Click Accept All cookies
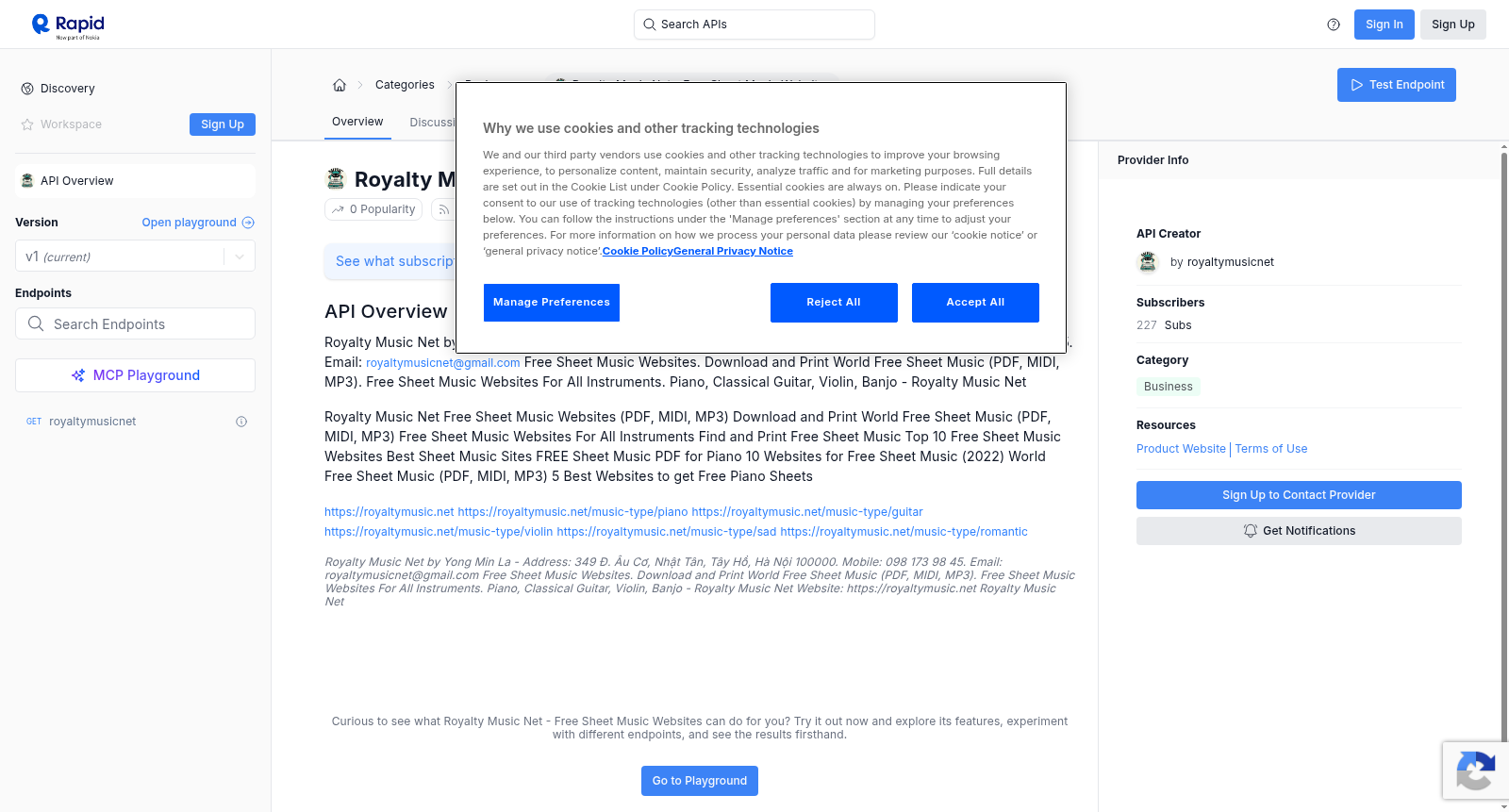The height and width of the screenshot is (812, 1509). (975, 303)
